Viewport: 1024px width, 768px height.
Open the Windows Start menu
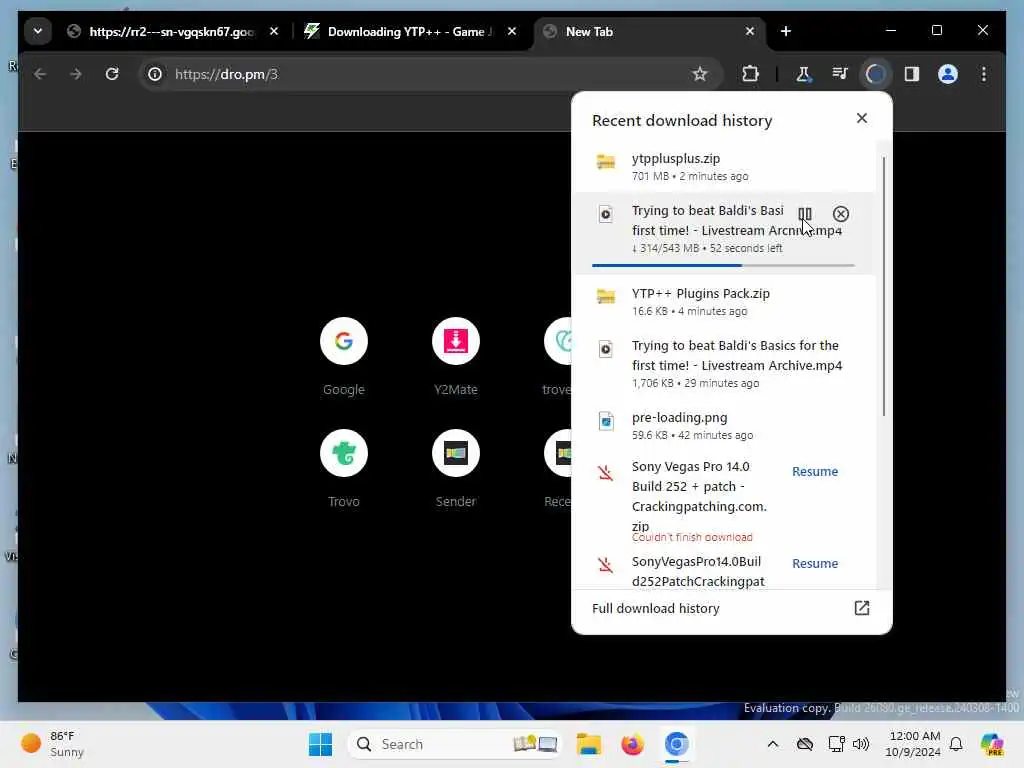click(x=320, y=744)
